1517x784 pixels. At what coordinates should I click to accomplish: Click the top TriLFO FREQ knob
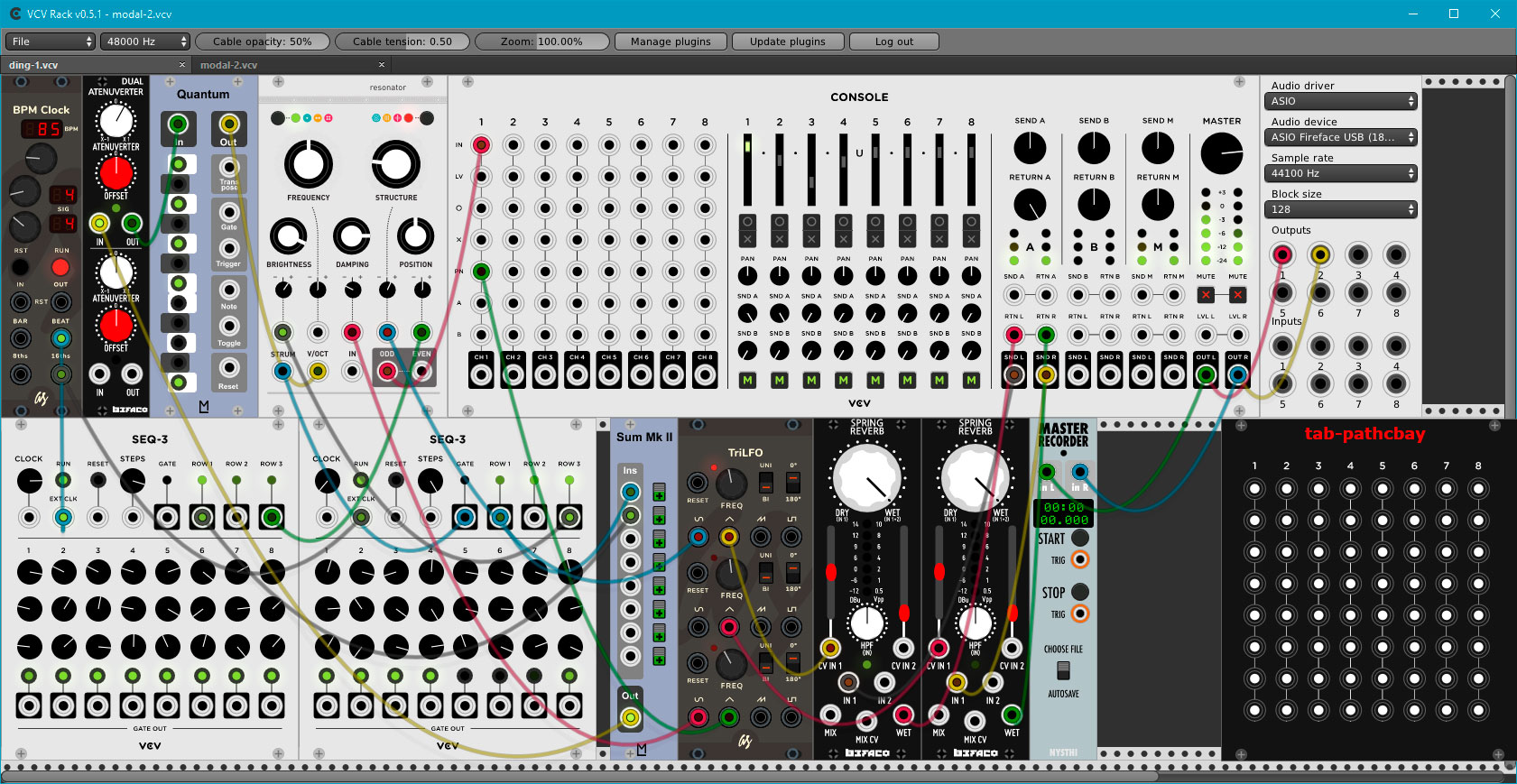click(x=731, y=484)
